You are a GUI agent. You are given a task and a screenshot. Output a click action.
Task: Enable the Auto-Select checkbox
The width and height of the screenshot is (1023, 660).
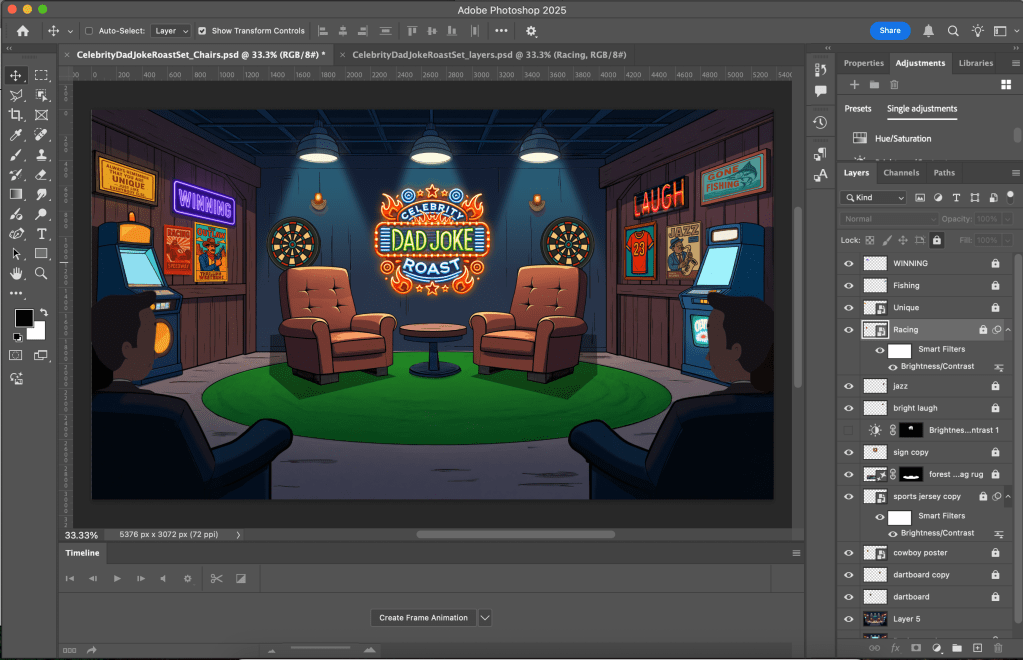tap(89, 31)
